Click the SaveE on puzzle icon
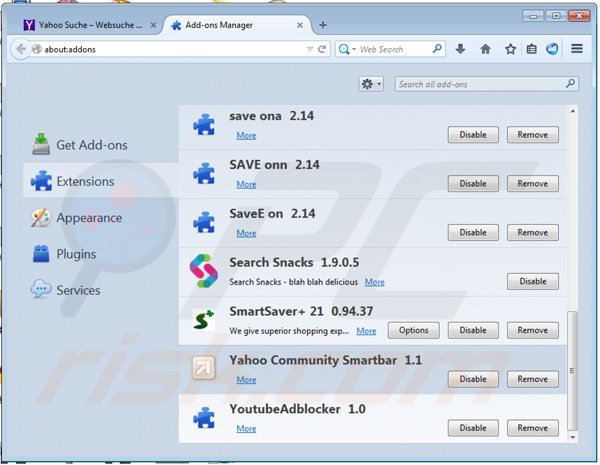 [x=204, y=222]
